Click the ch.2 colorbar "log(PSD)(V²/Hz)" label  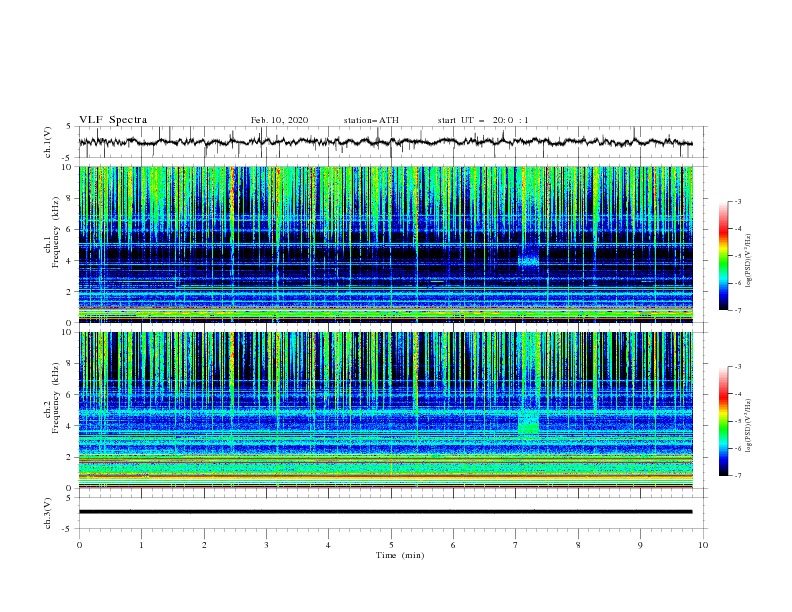pyautogui.click(x=749, y=426)
